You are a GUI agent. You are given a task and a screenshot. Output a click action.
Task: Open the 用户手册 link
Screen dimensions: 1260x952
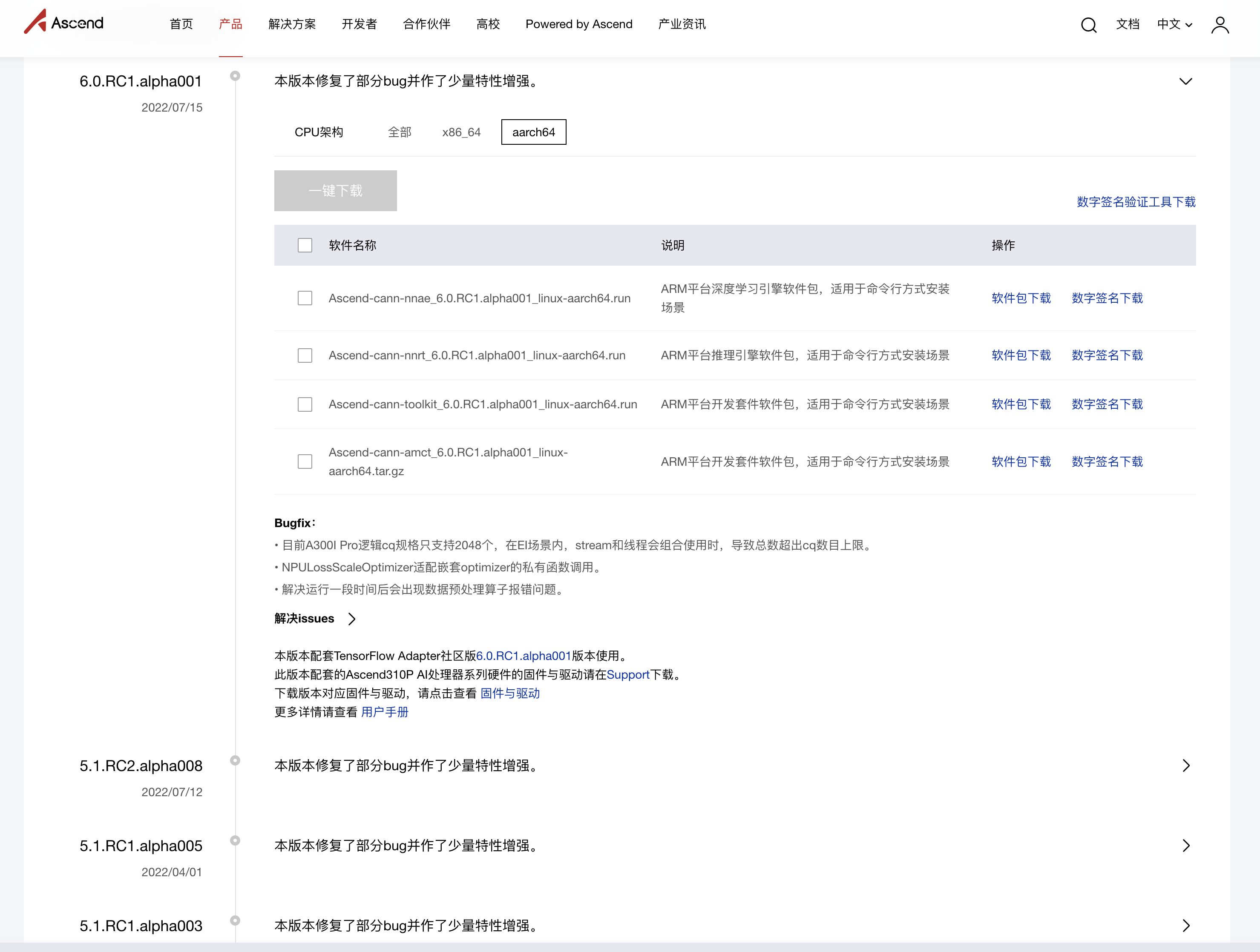coord(385,712)
